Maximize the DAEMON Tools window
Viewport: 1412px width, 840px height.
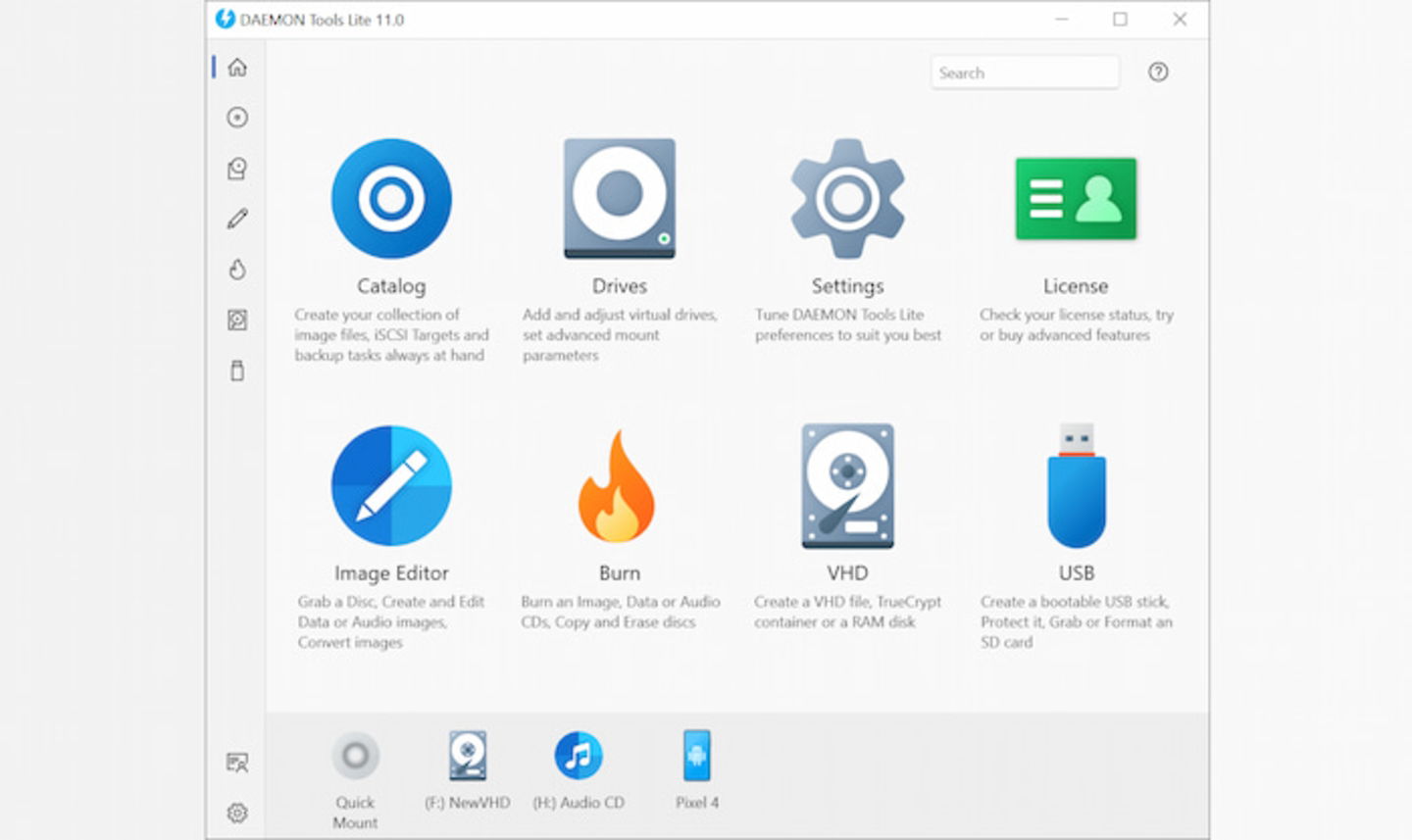click(x=1120, y=19)
